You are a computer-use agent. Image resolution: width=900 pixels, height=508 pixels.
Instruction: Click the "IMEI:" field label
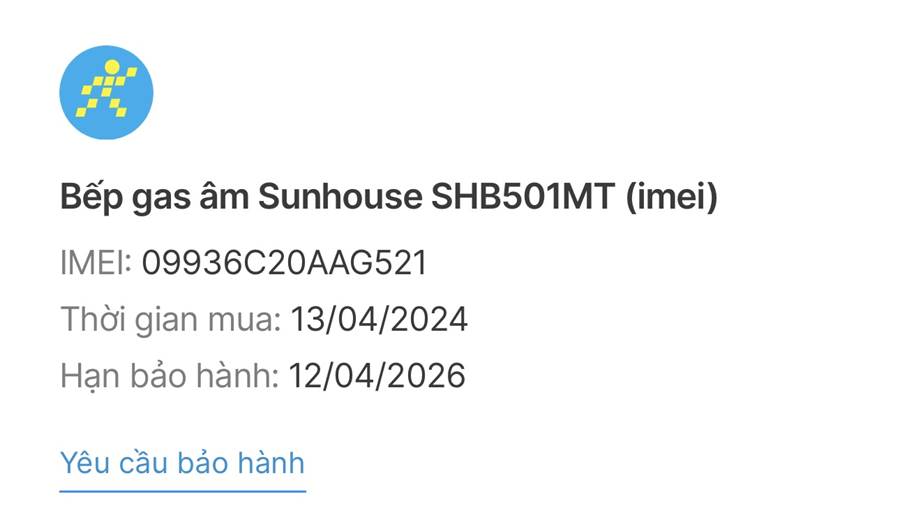(x=96, y=263)
